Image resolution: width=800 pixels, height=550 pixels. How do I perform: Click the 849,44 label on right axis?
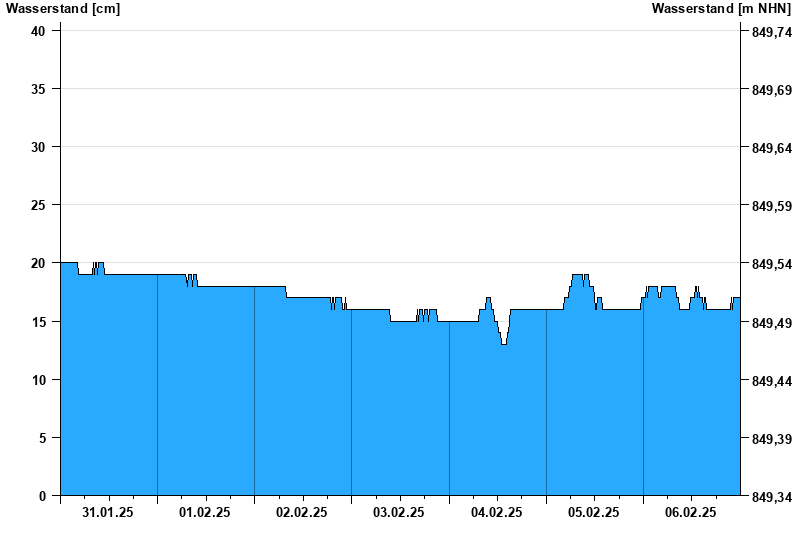point(772,381)
